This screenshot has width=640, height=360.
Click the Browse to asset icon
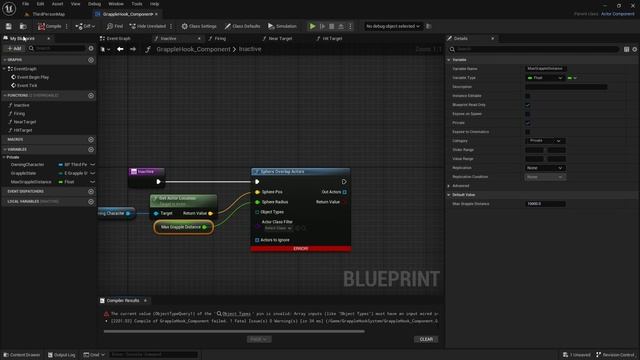click(x=23, y=26)
